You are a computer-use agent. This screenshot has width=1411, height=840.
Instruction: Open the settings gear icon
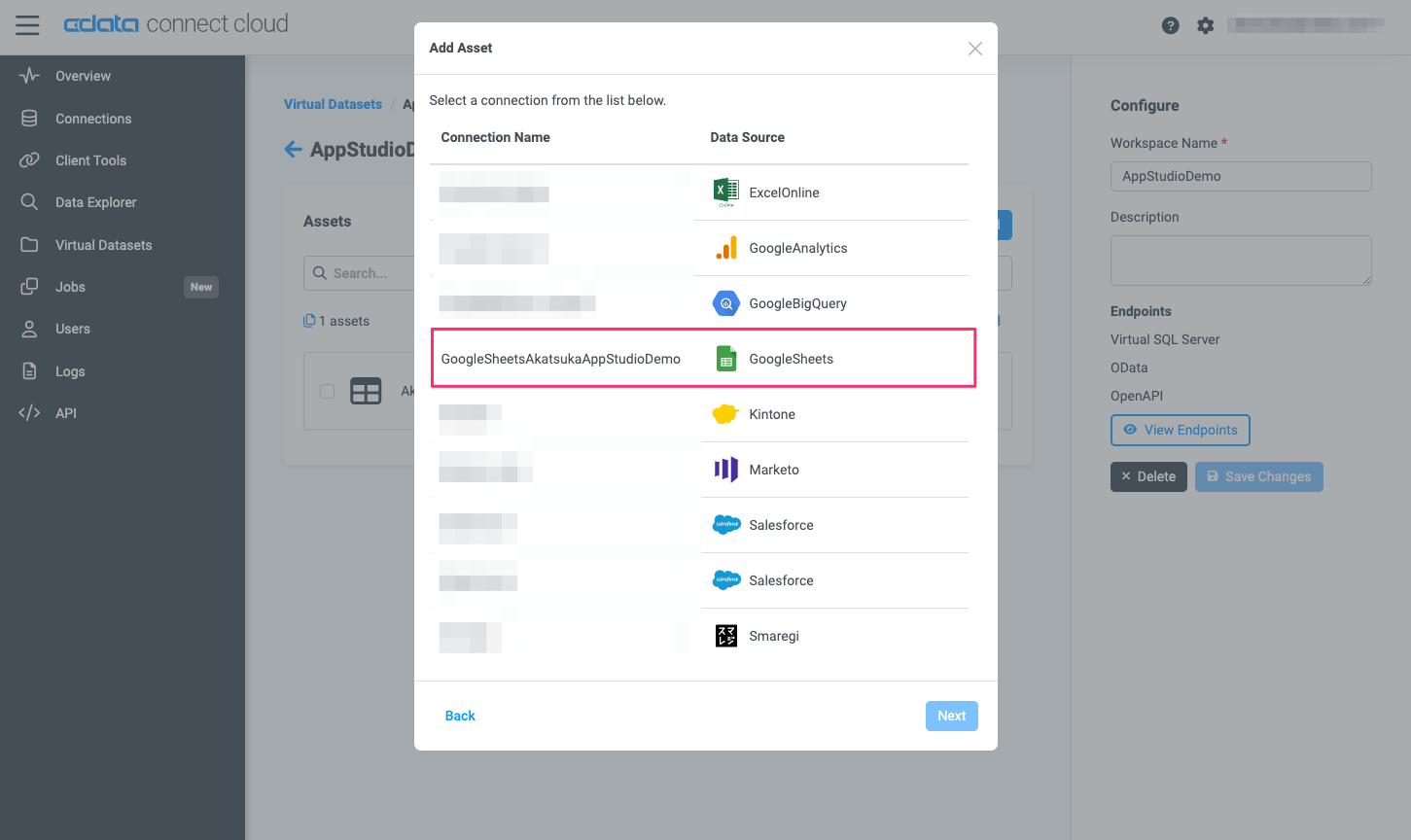coord(1205,25)
